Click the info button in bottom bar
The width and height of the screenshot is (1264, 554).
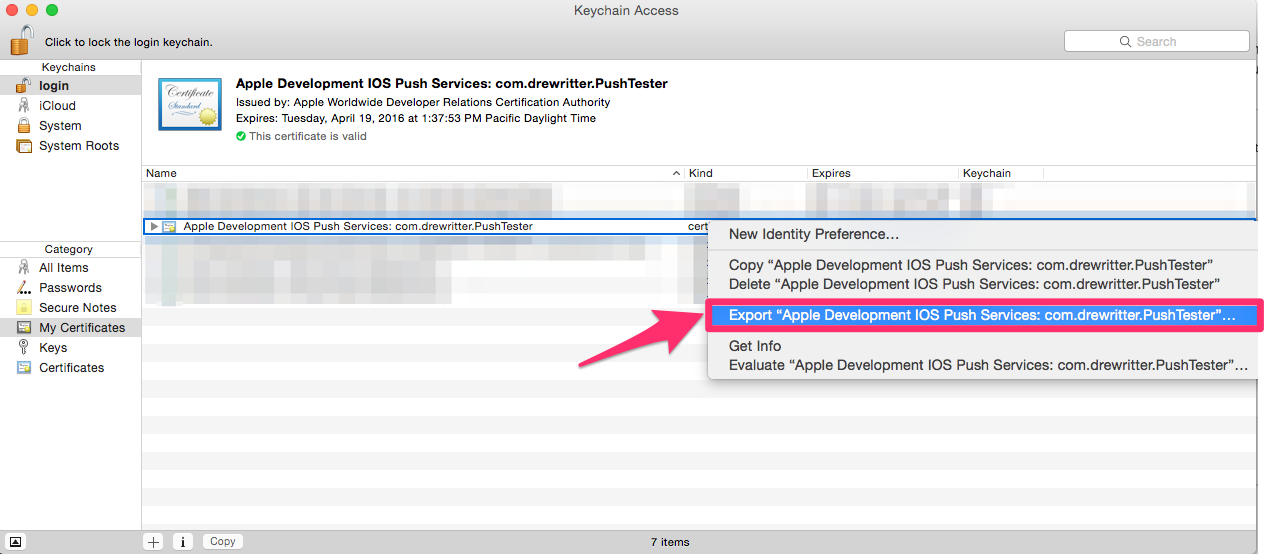[x=183, y=541]
